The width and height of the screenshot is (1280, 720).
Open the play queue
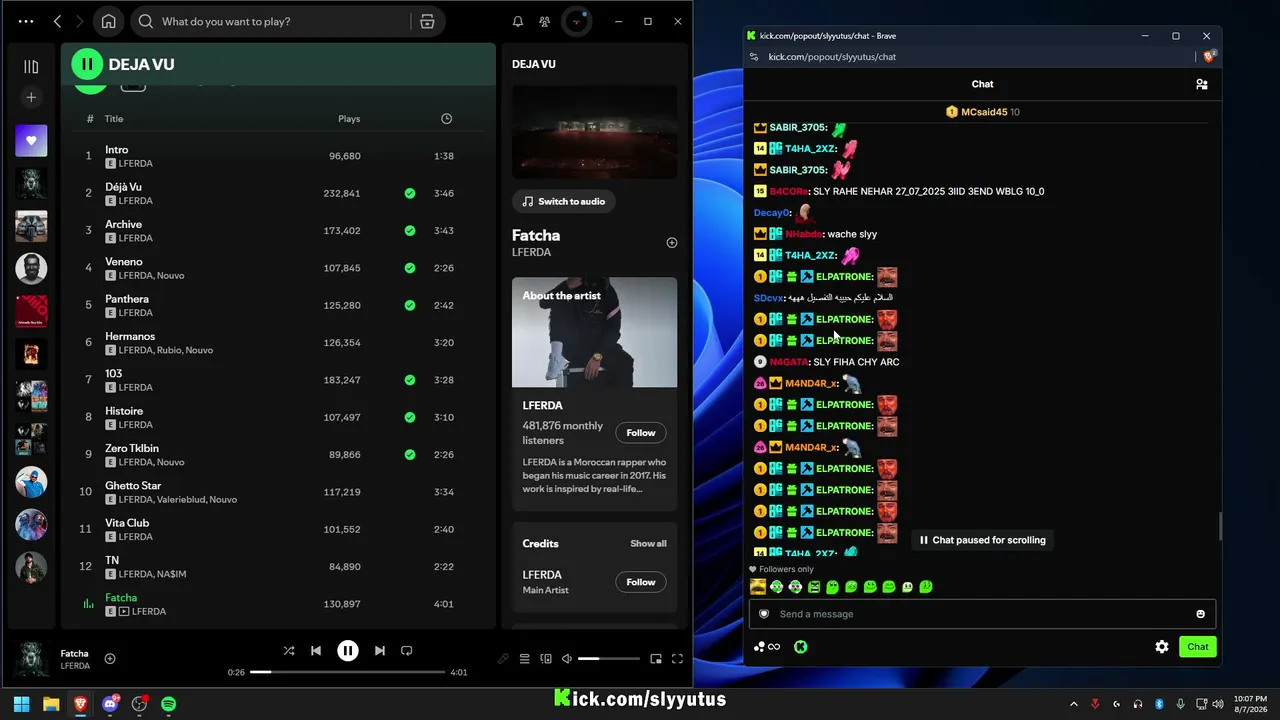524,659
